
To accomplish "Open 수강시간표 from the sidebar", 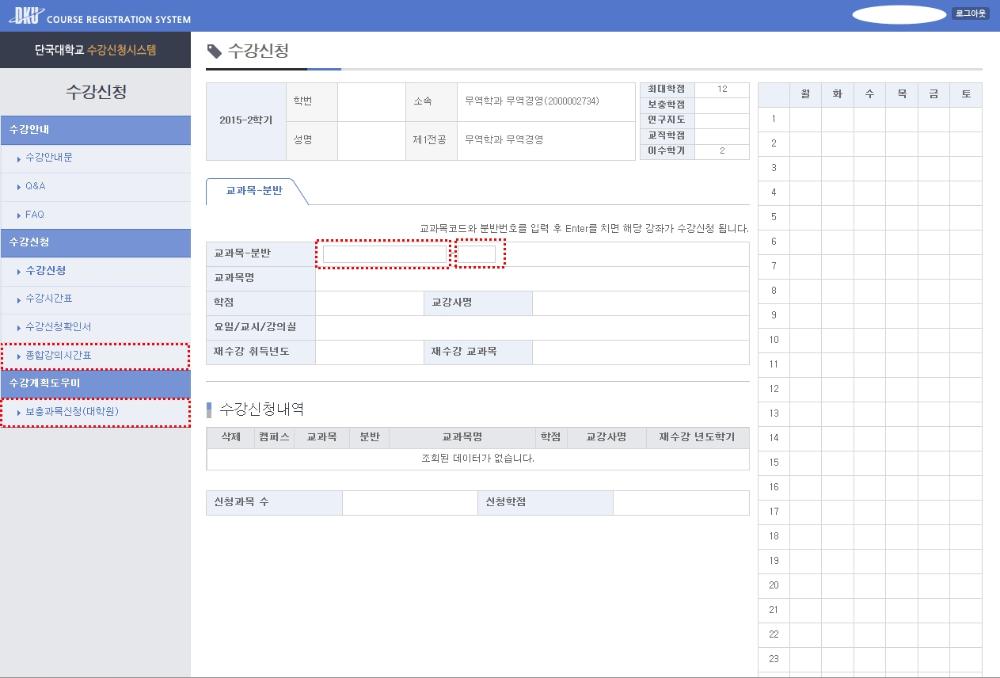I will pos(49,299).
